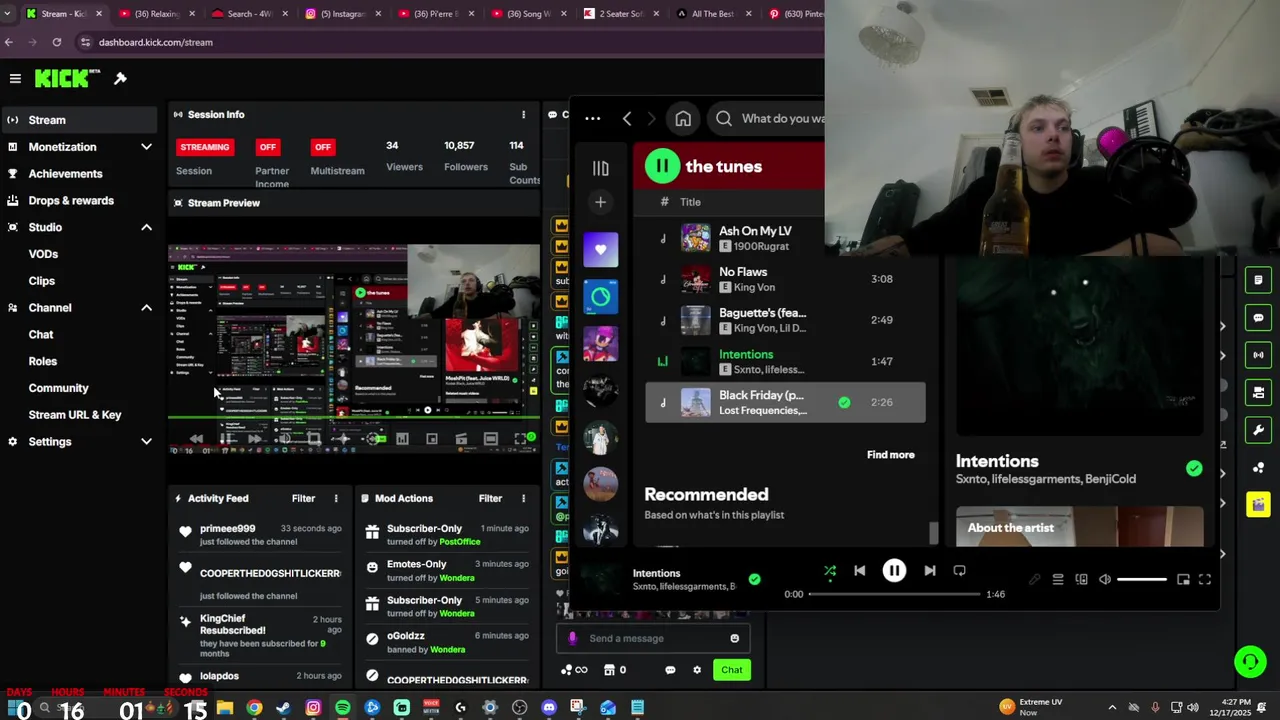Click the Stream Preview thumbnail
This screenshot has height=720, width=1280.
[x=354, y=347]
